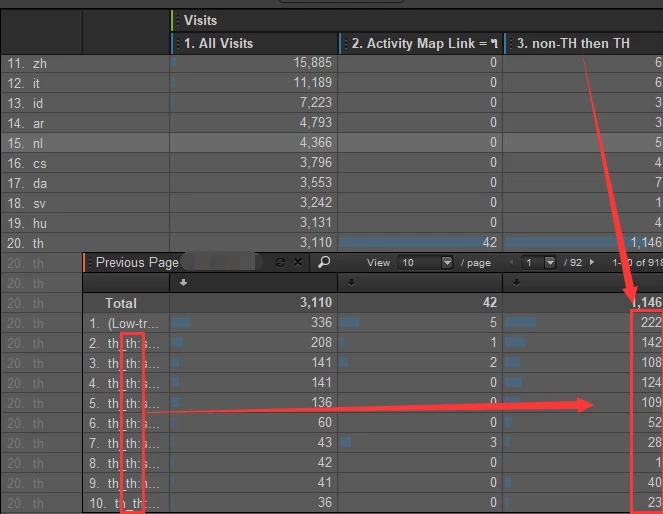Click All Visits value 4,793

[x=316, y=123]
